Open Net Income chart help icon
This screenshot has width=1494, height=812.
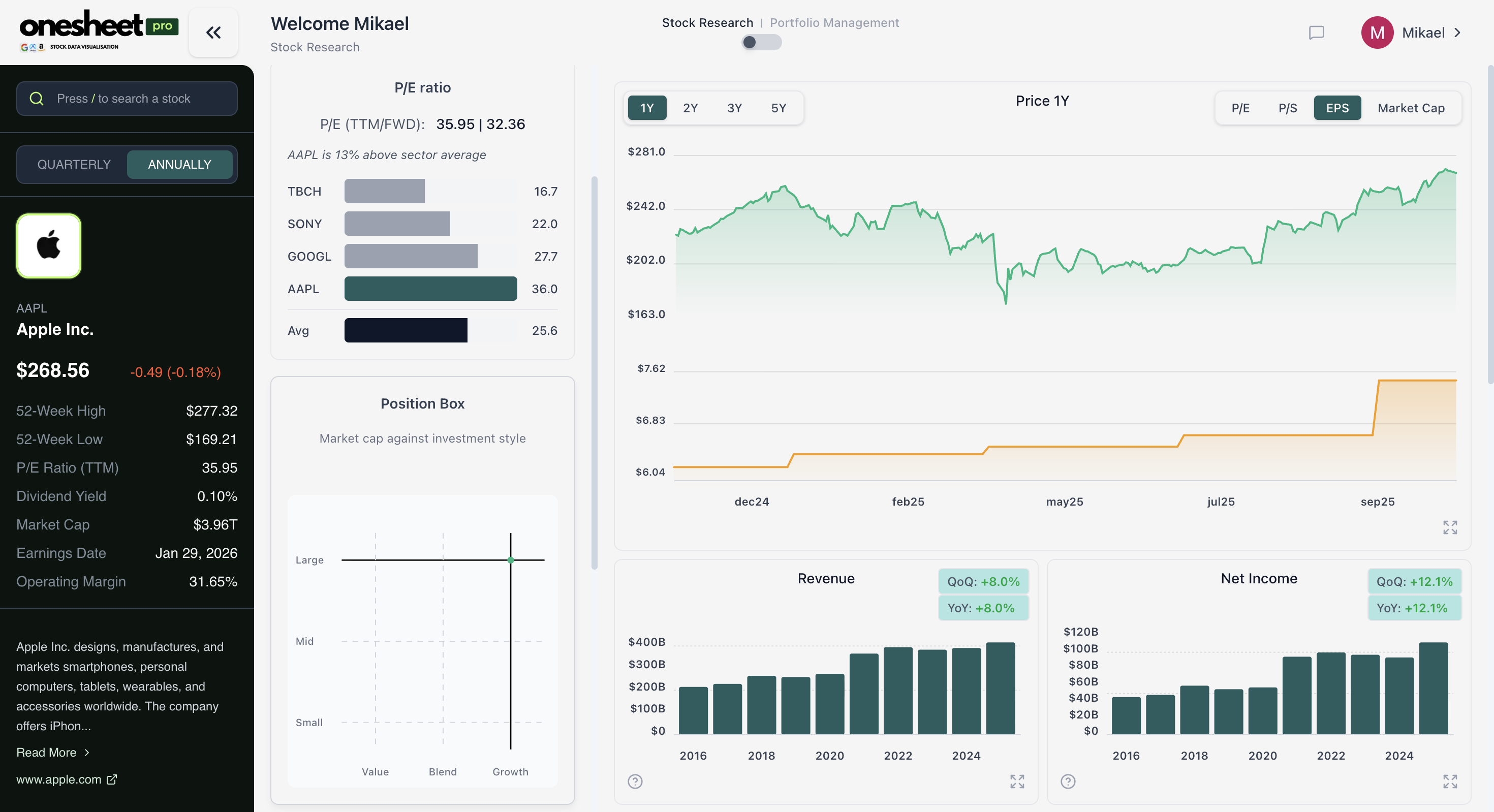tap(1068, 782)
